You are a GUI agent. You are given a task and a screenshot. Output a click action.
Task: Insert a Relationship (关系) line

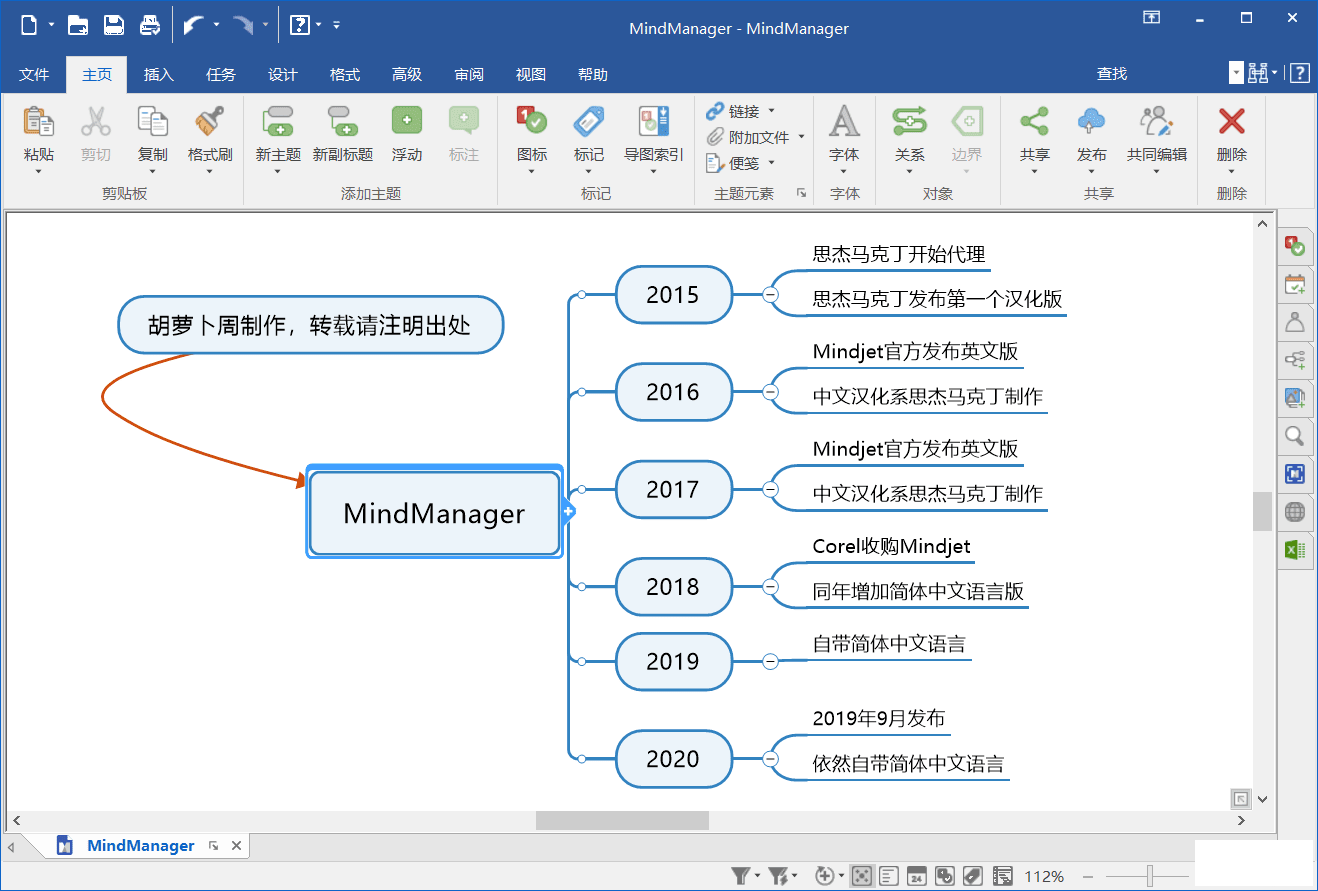(x=909, y=121)
